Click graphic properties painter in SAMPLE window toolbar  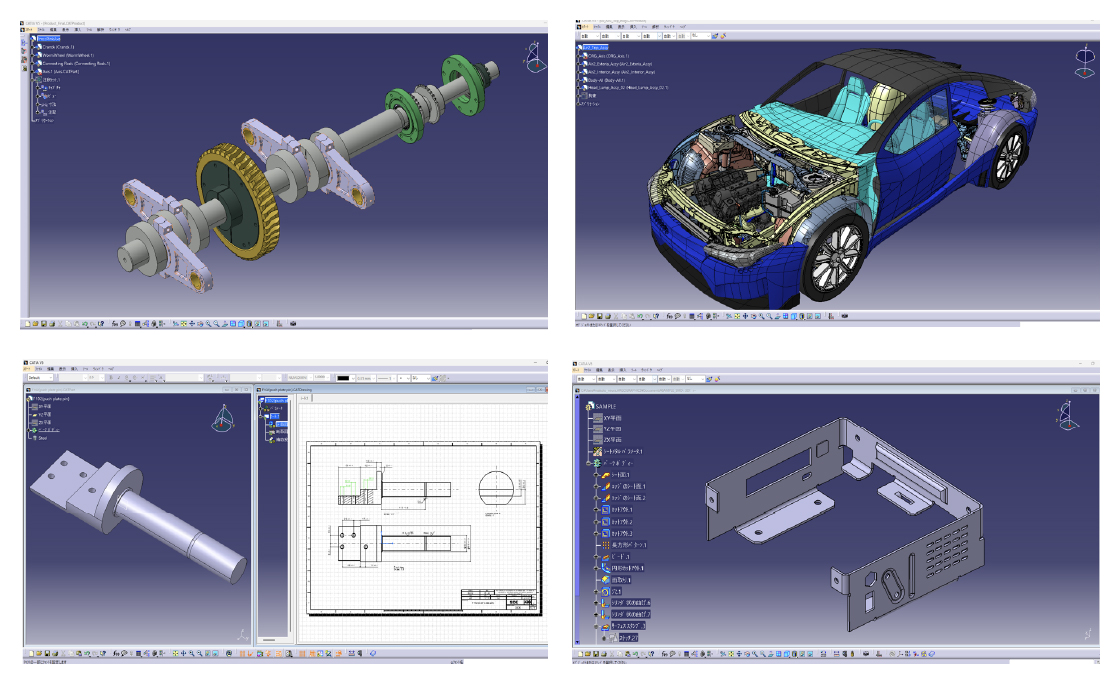pos(709,379)
